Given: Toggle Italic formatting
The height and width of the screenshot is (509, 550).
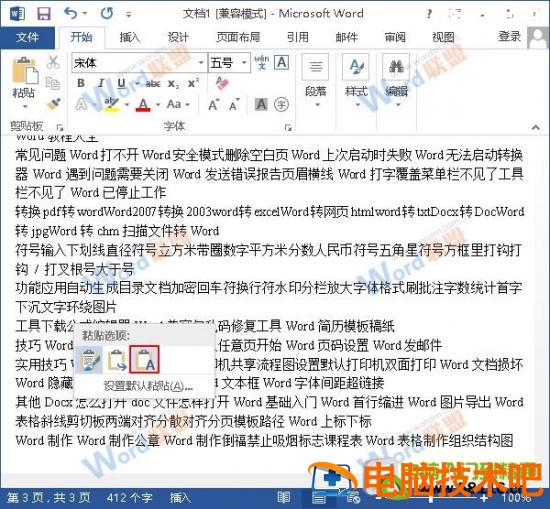Looking at the screenshot, I should 101,83.
